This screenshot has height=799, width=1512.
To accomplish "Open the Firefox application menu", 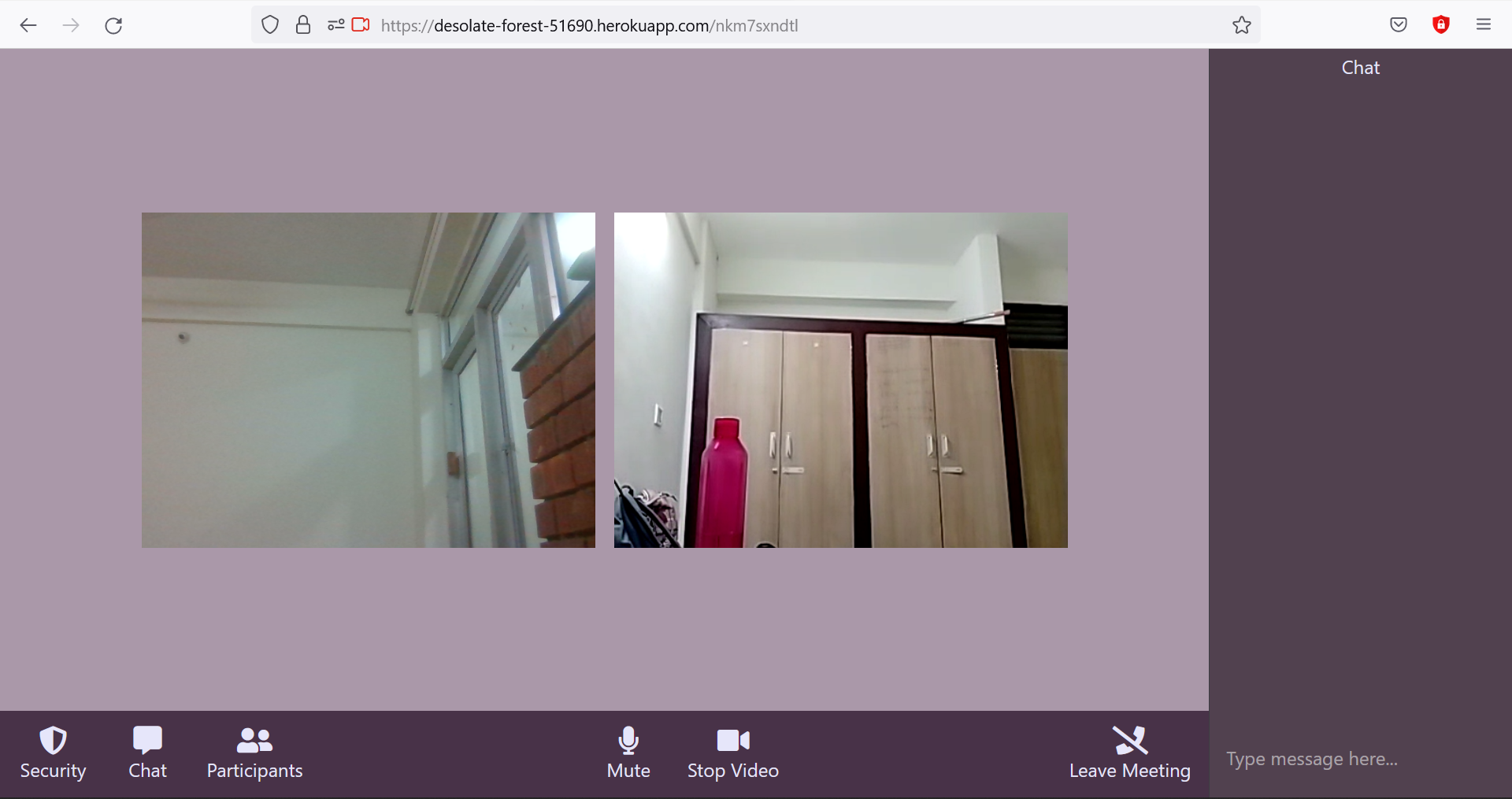I will 1484,24.
